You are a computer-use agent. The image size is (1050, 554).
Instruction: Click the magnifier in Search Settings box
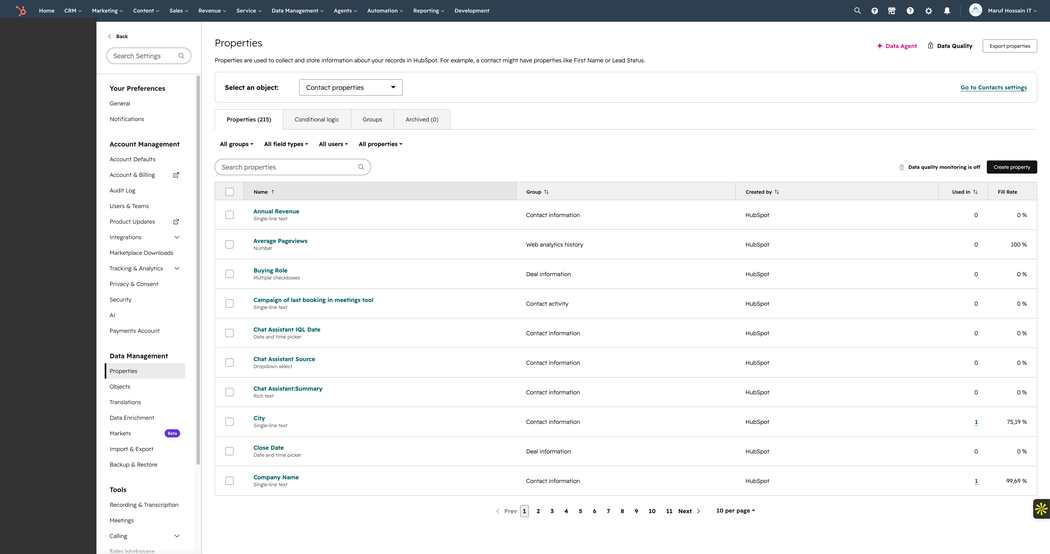coord(181,56)
